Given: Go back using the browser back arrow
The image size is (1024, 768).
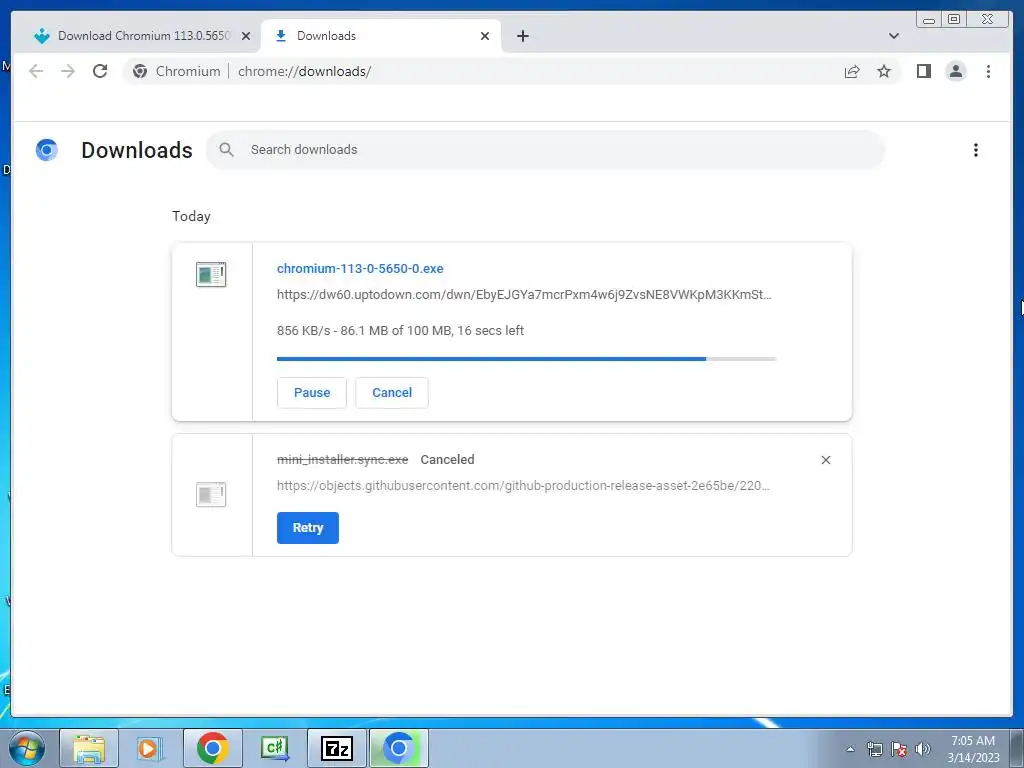Looking at the screenshot, I should (36, 71).
